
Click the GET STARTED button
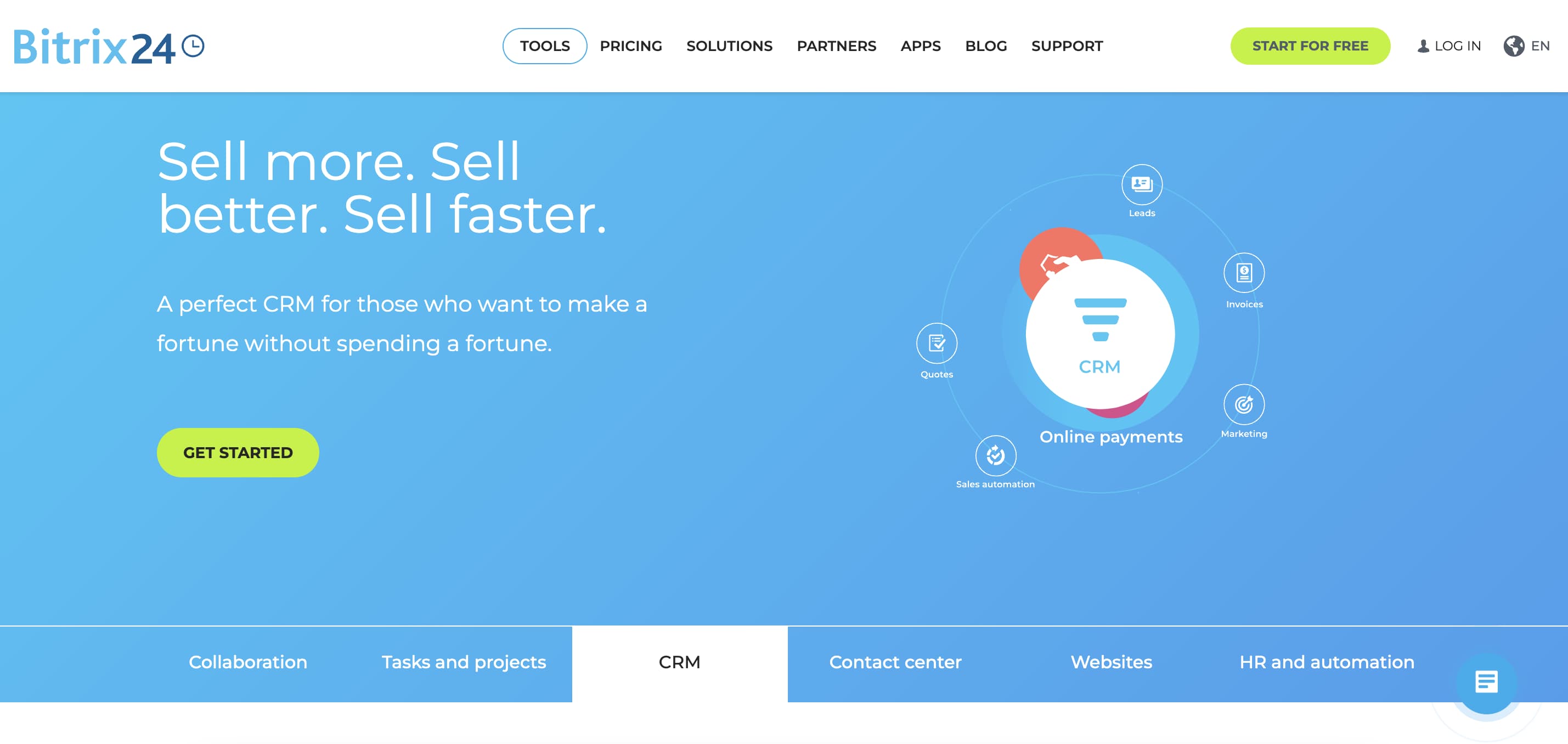pos(239,452)
